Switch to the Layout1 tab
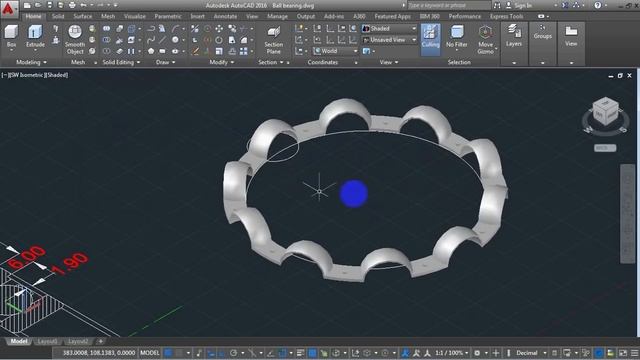This screenshot has width=640, height=360. [47, 341]
